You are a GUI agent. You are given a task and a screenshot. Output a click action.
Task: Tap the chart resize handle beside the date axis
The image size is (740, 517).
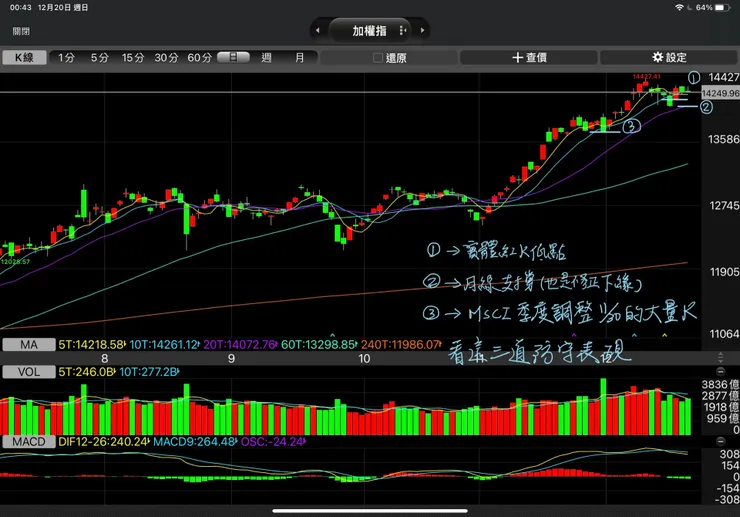720,357
